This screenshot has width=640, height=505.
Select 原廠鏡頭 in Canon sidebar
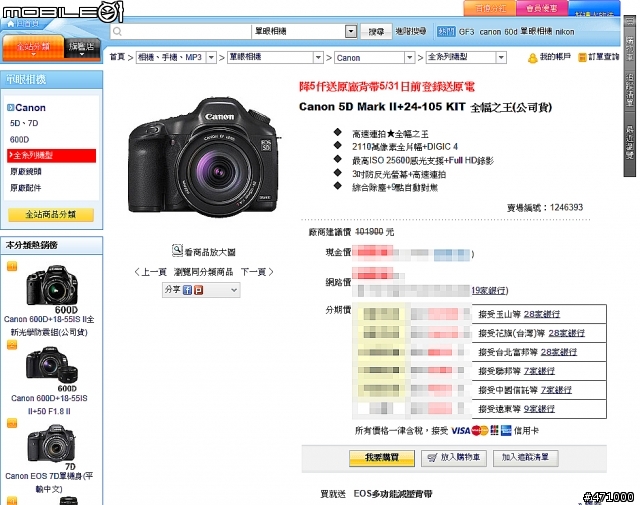click(x=26, y=172)
